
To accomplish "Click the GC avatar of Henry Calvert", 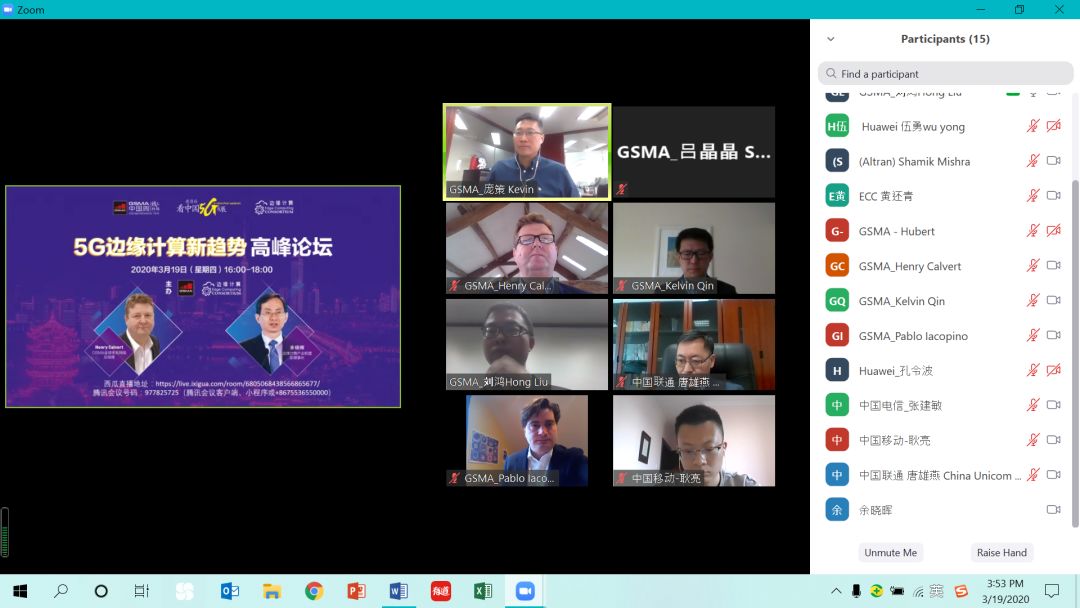I will [x=837, y=266].
